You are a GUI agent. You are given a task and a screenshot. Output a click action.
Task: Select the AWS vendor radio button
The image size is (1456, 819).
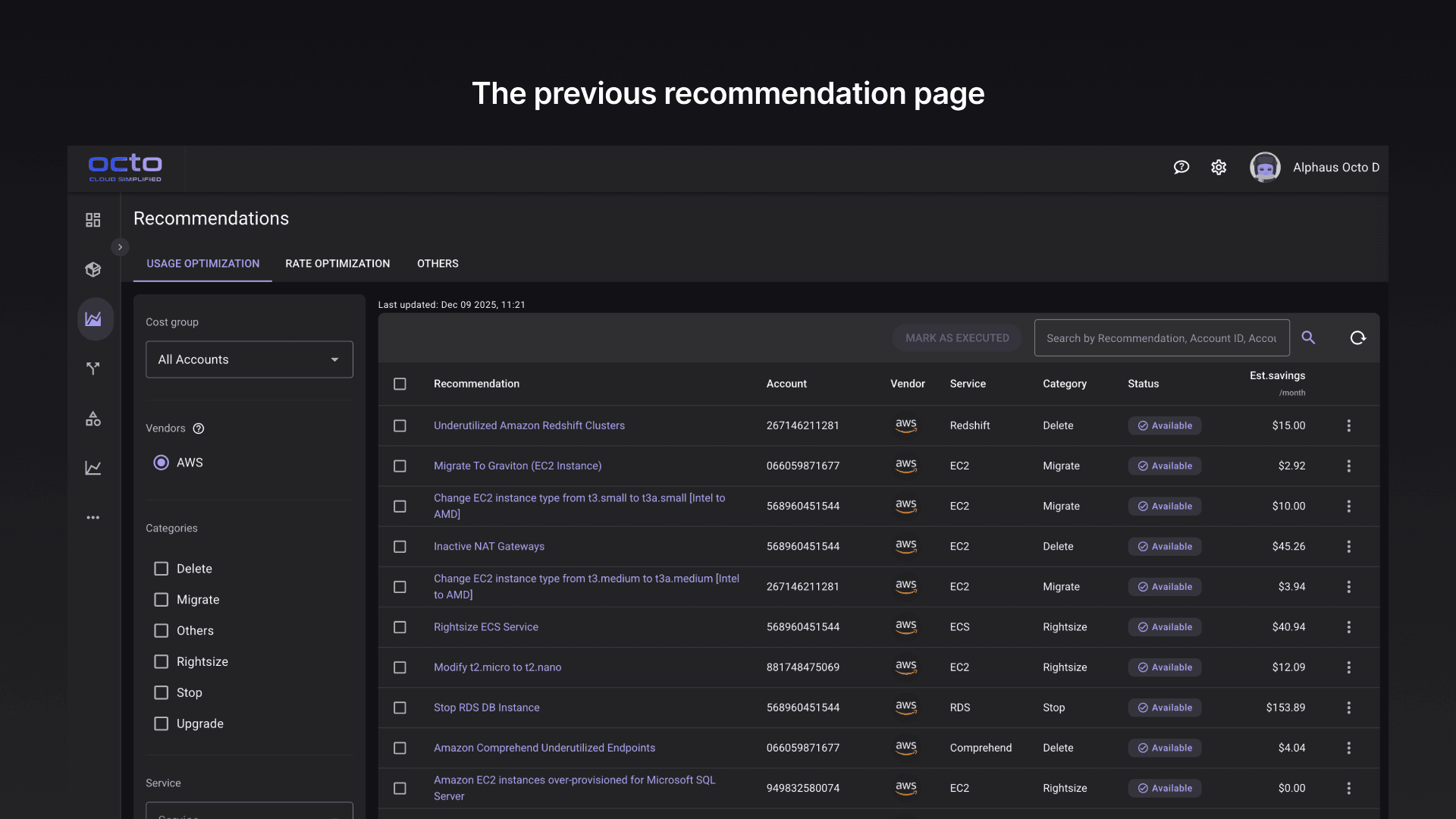click(162, 463)
